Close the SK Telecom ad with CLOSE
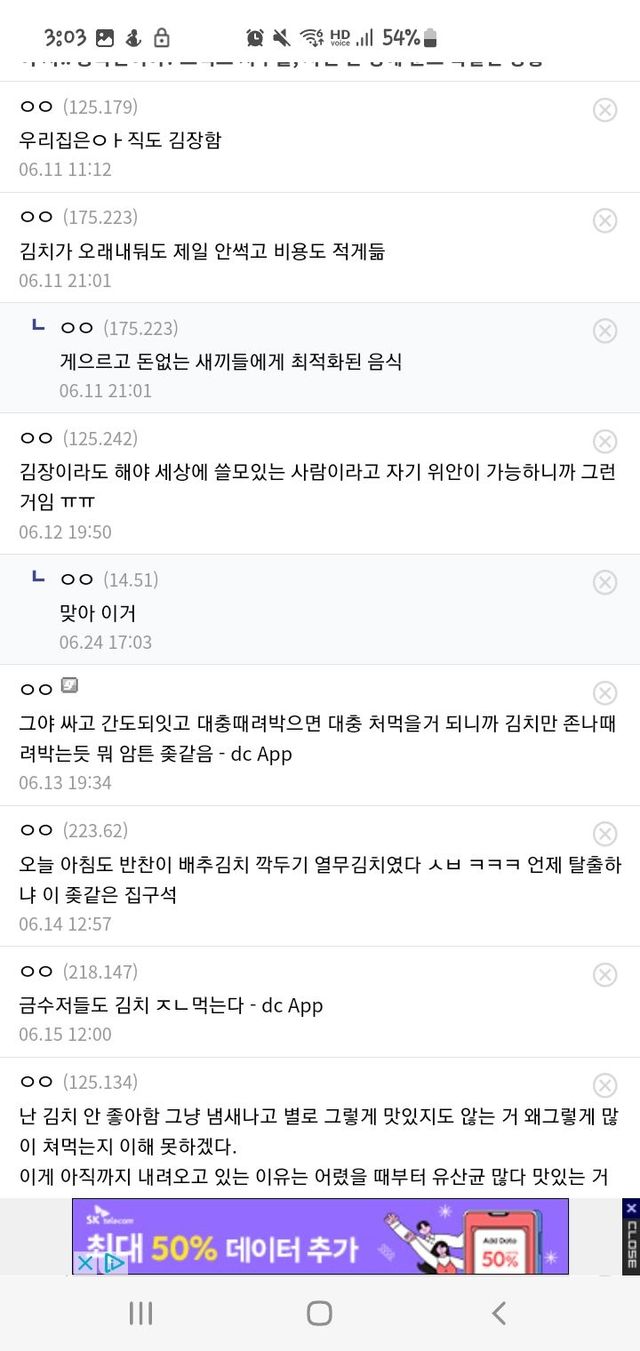Screen dimensions: 640x1351 click(631, 1237)
